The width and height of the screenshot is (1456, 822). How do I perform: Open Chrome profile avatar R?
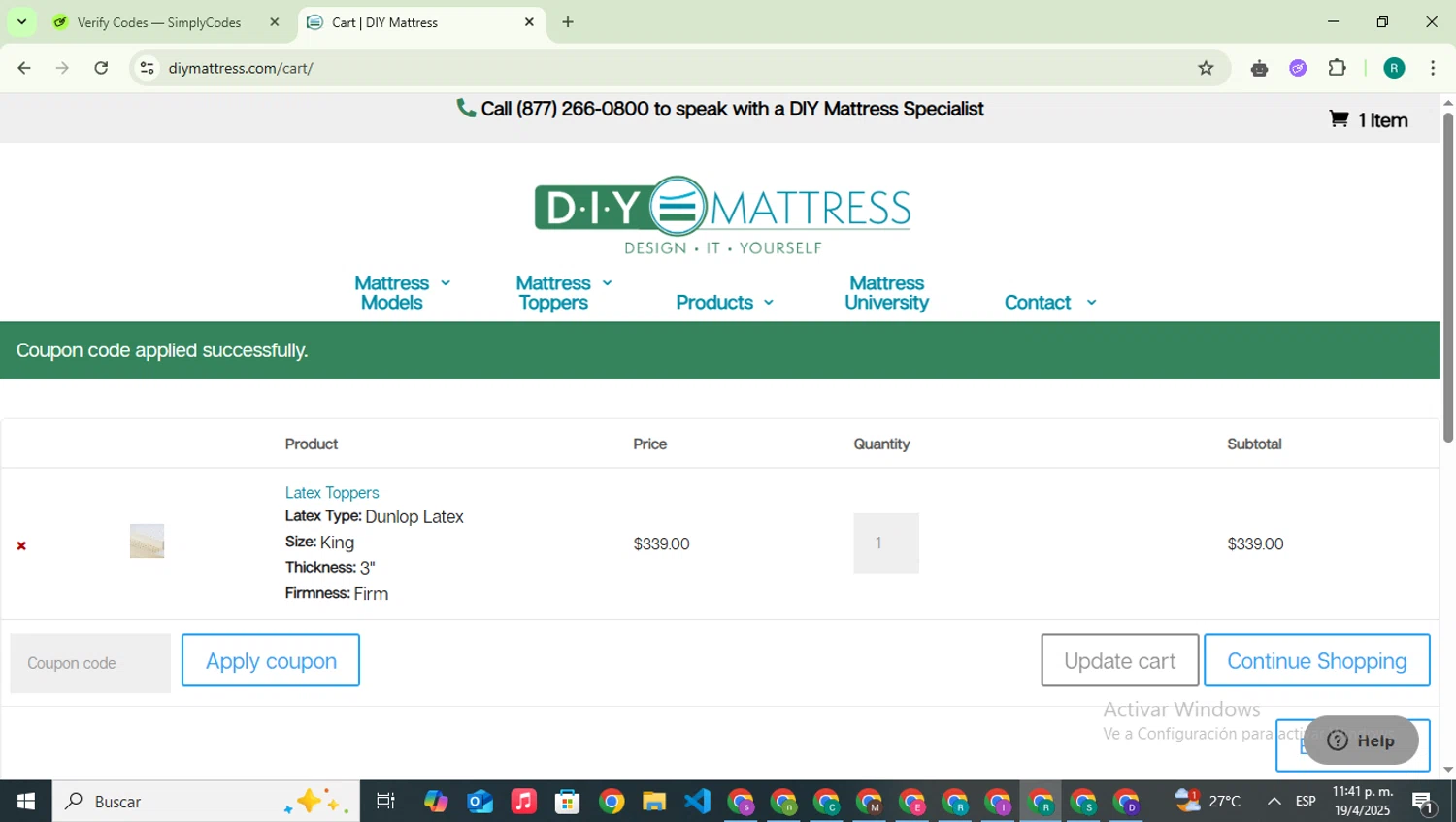[1394, 68]
